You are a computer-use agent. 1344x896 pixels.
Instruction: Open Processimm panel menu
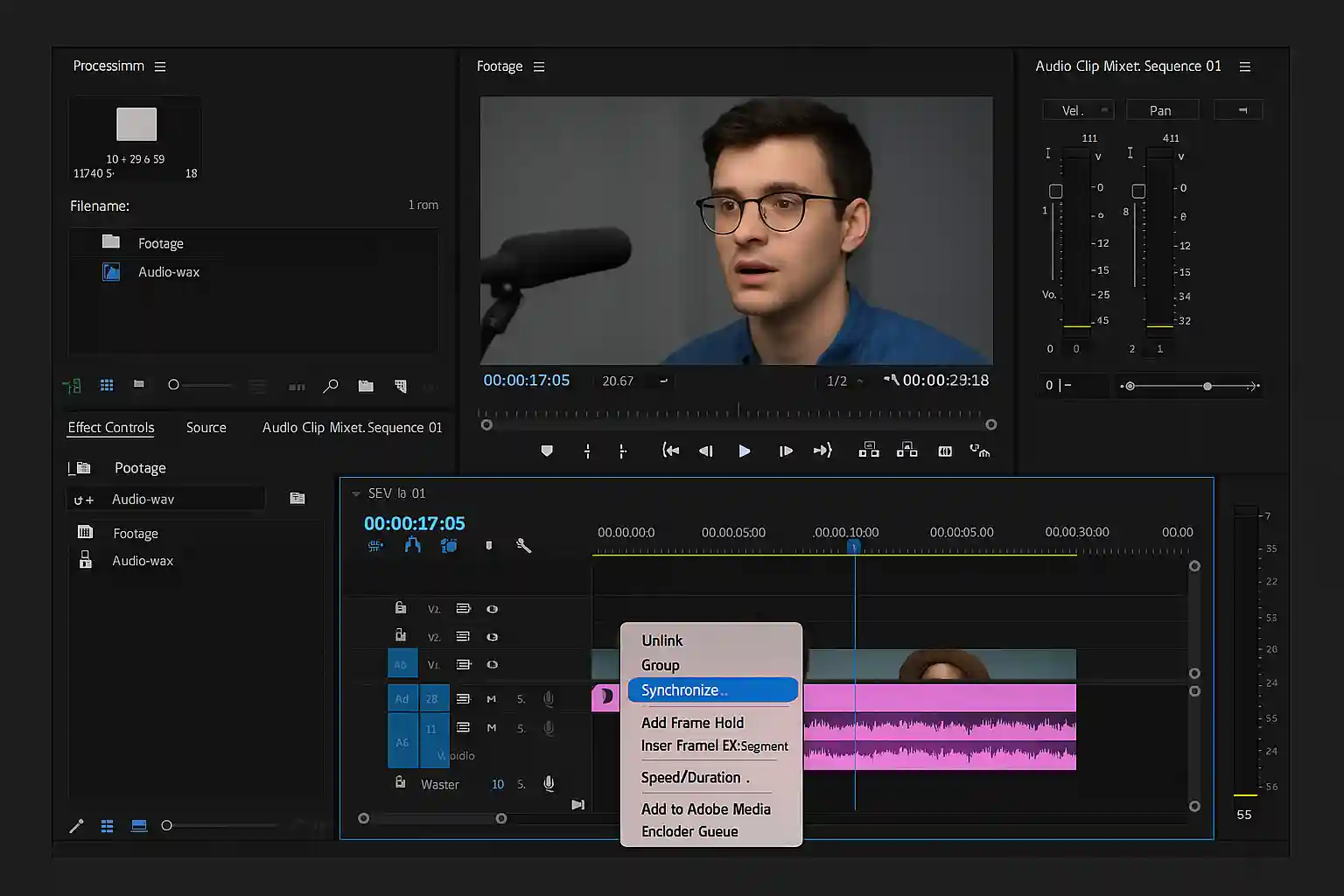(x=160, y=66)
